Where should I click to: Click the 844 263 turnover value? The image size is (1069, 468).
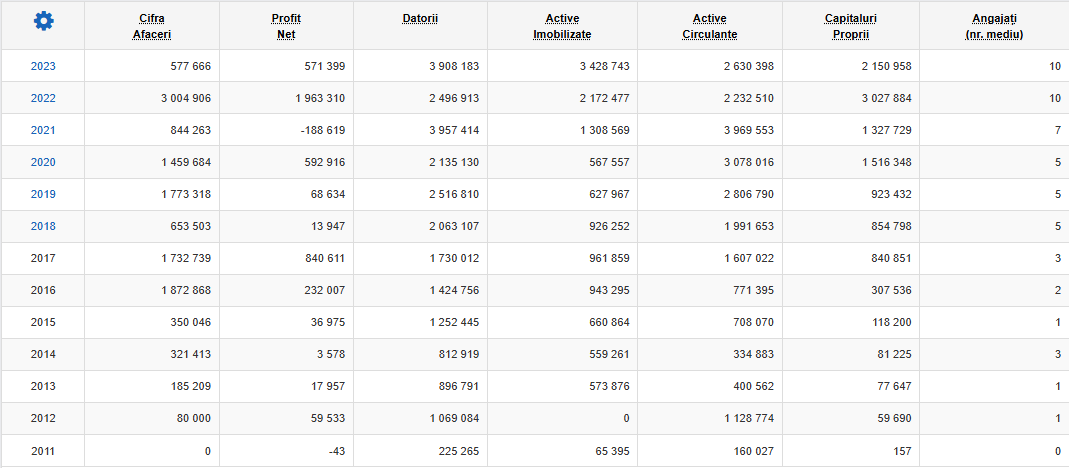click(x=191, y=130)
